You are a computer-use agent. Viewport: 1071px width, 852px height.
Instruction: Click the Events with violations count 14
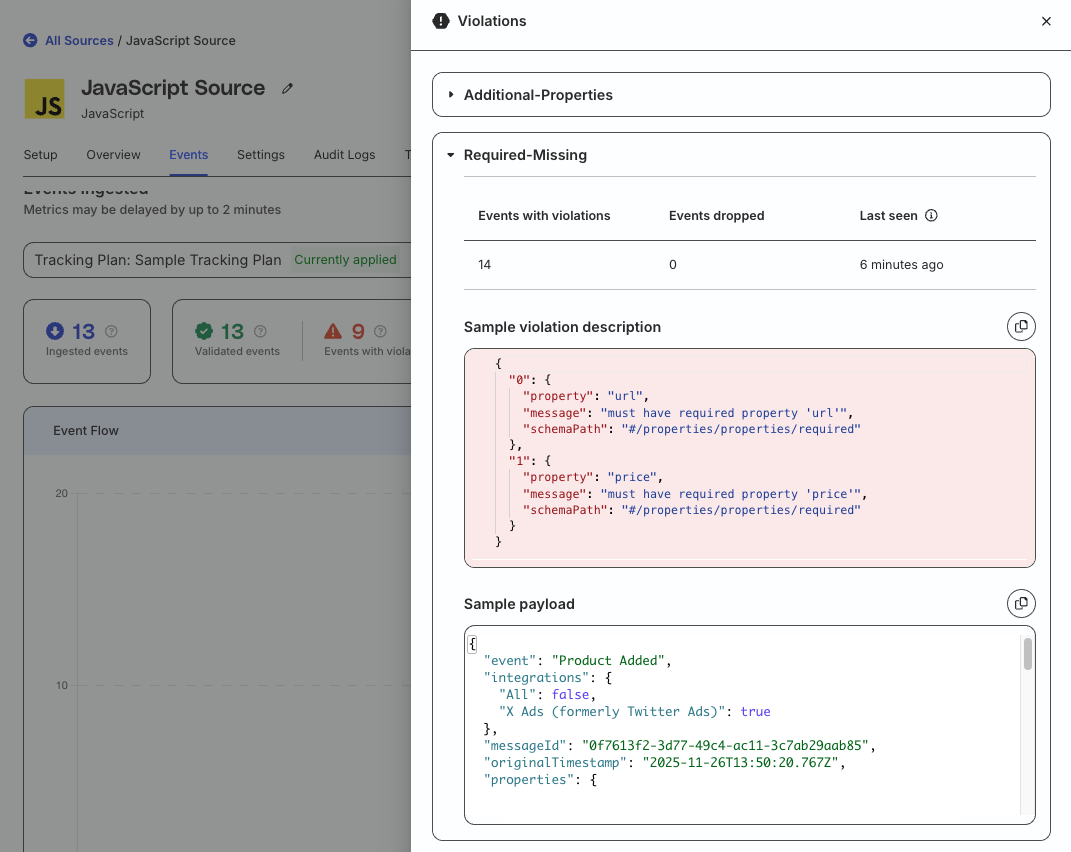click(x=484, y=264)
